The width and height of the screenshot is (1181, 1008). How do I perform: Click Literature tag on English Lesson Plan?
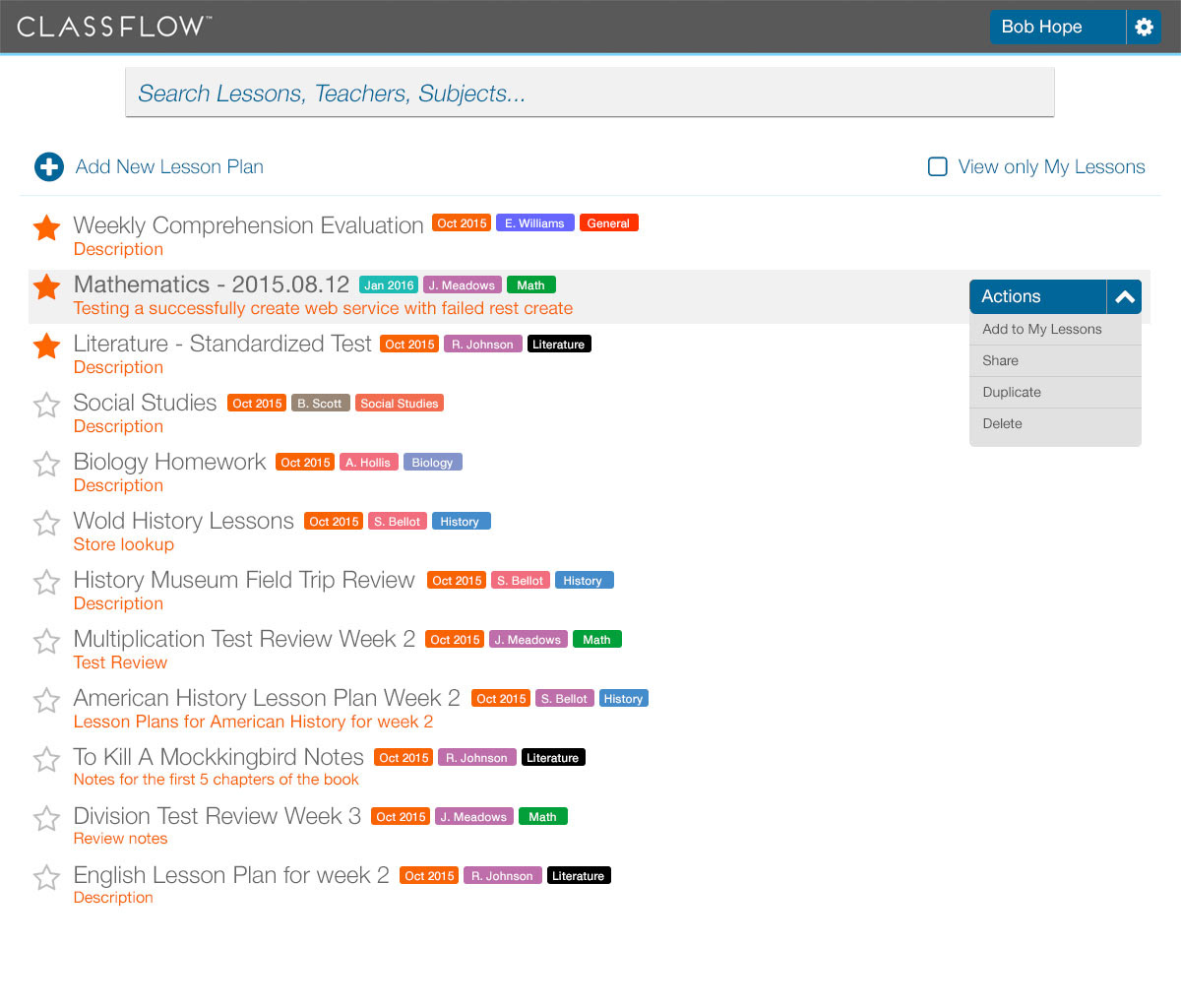coord(579,876)
